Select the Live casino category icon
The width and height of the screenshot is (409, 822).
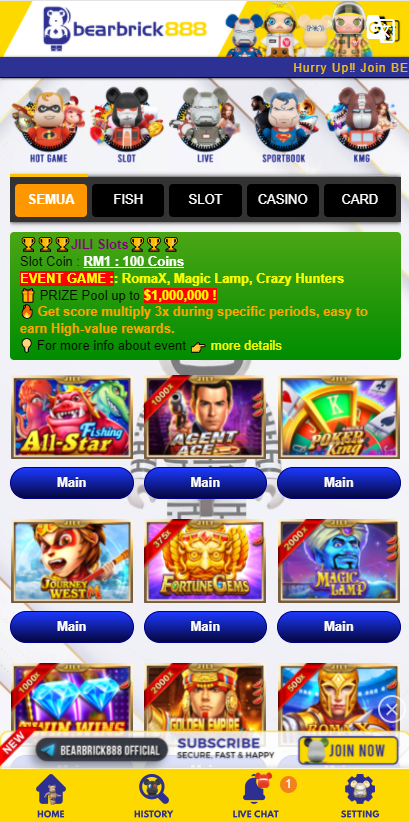point(205,125)
